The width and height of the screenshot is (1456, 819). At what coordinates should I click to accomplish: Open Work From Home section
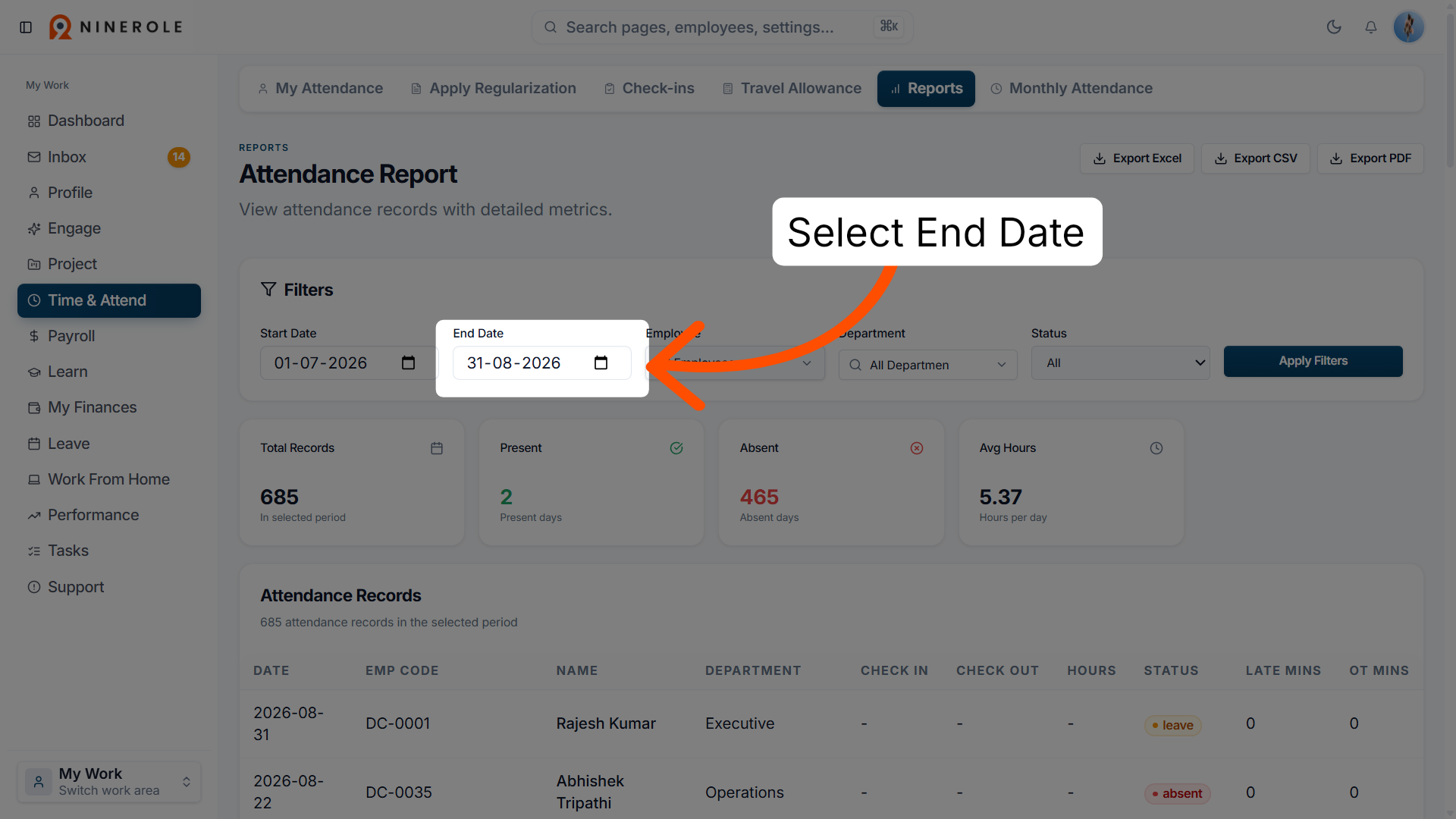coord(109,479)
